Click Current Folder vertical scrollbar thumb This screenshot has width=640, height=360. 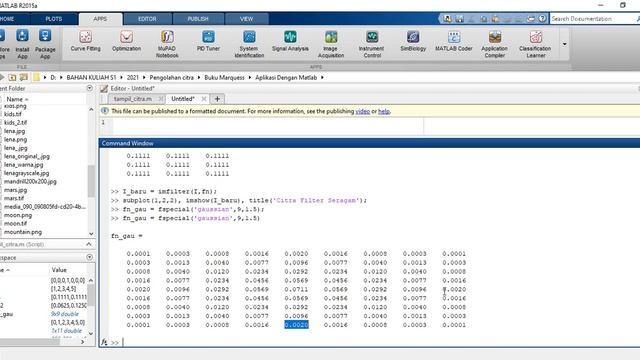tap(91, 181)
